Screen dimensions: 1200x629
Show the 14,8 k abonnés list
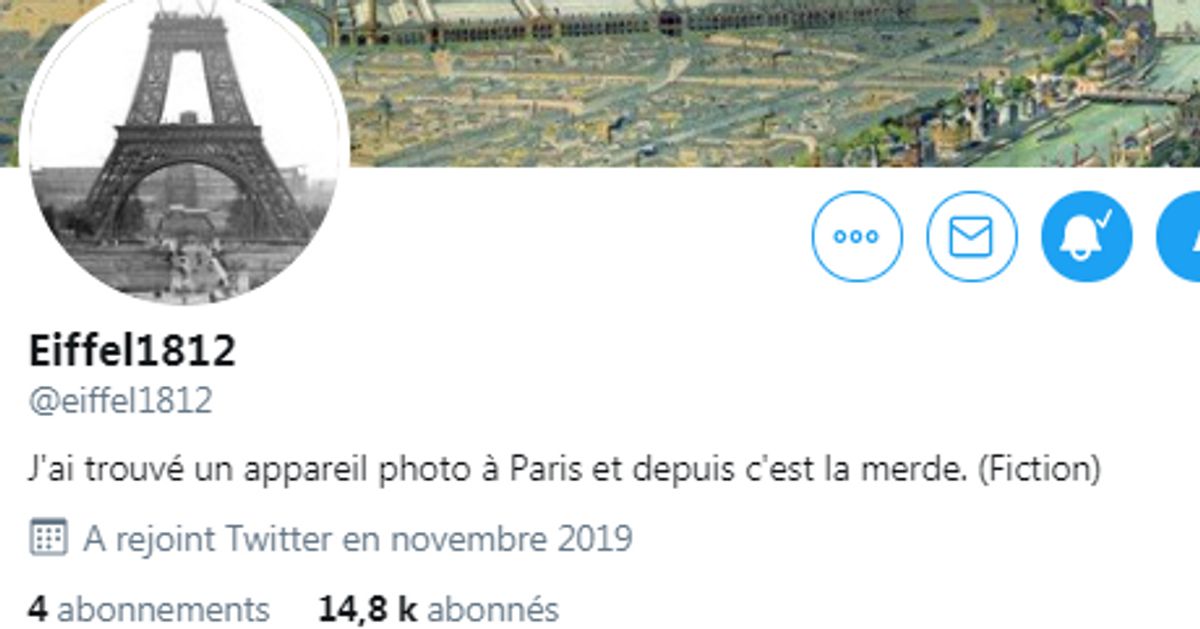(x=438, y=608)
